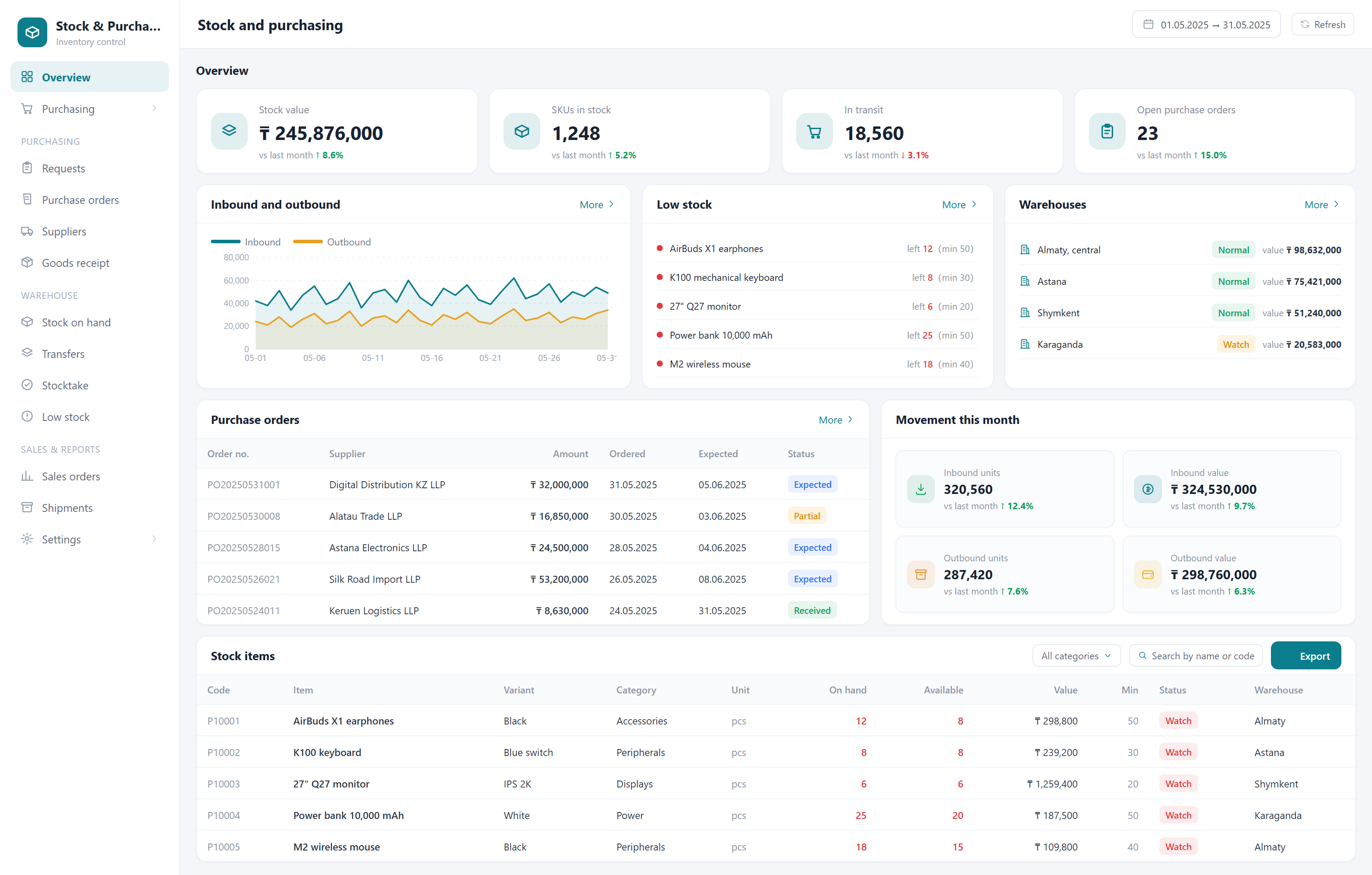Click the Open purchase orders clipboard icon
Image resolution: width=1372 pixels, height=875 pixels.
tap(1107, 131)
